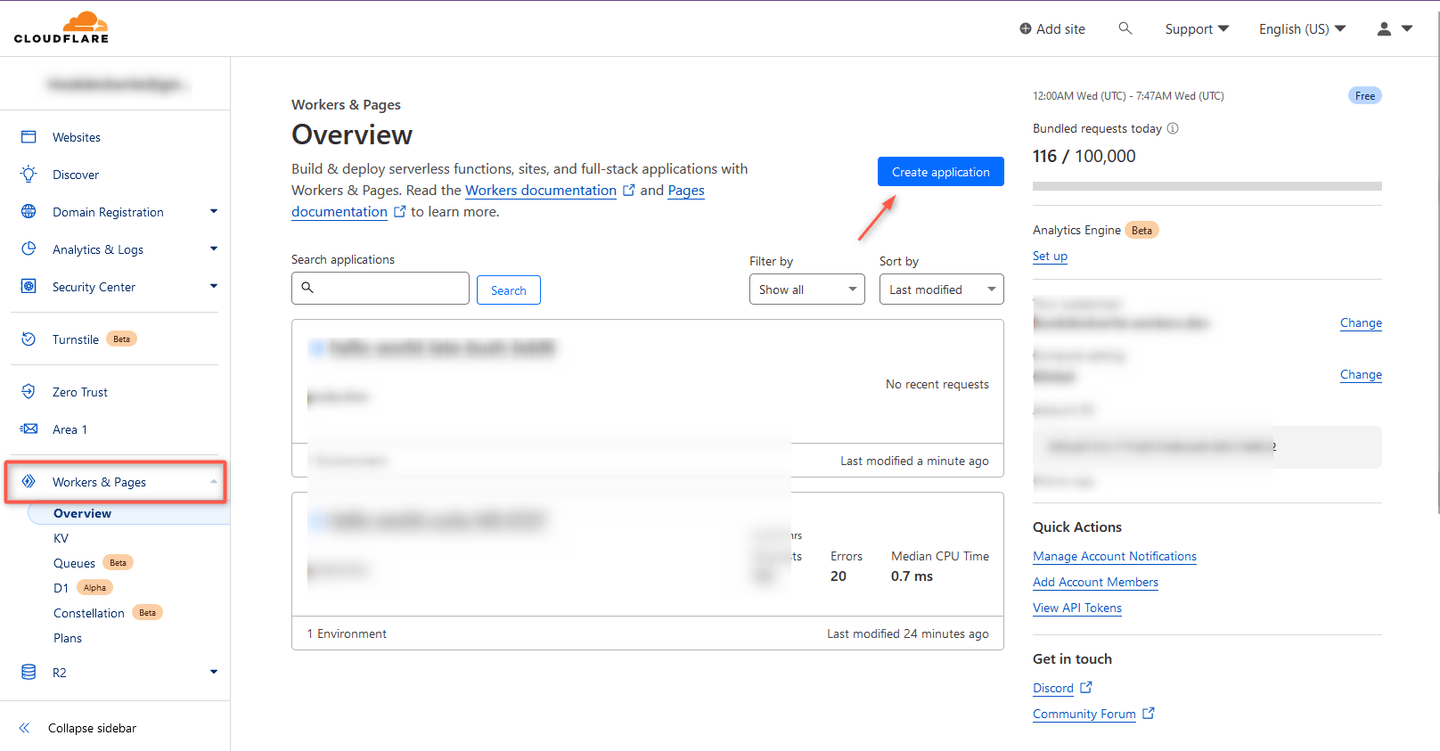The width and height of the screenshot is (1440, 751).
Task: Open the Workers documentation link
Action: coord(540,190)
